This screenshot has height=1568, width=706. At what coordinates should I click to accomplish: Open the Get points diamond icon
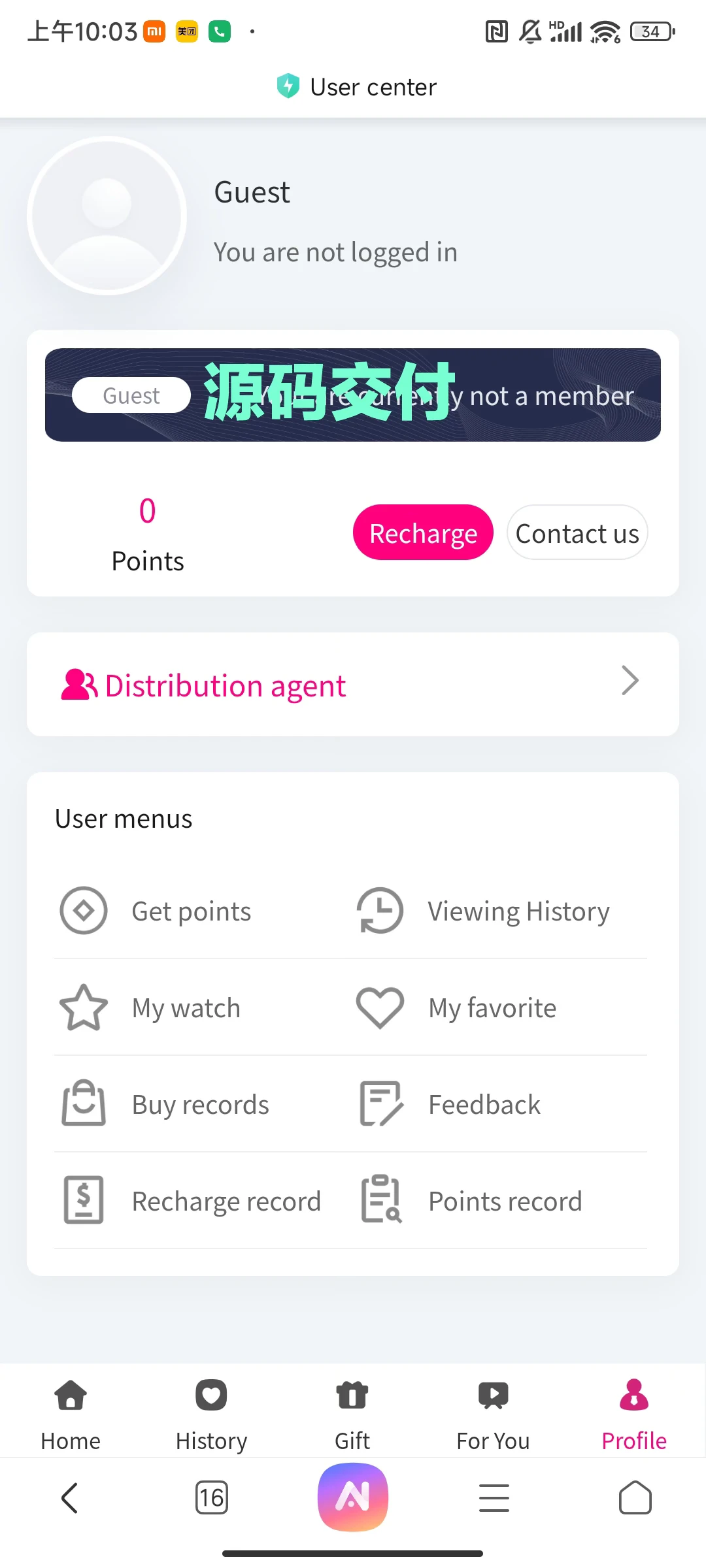click(x=84, y=910)
